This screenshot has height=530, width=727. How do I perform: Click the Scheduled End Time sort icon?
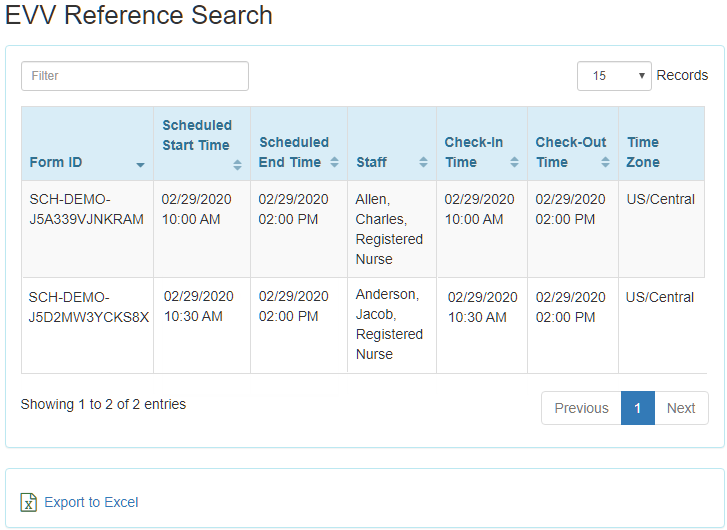335,163
